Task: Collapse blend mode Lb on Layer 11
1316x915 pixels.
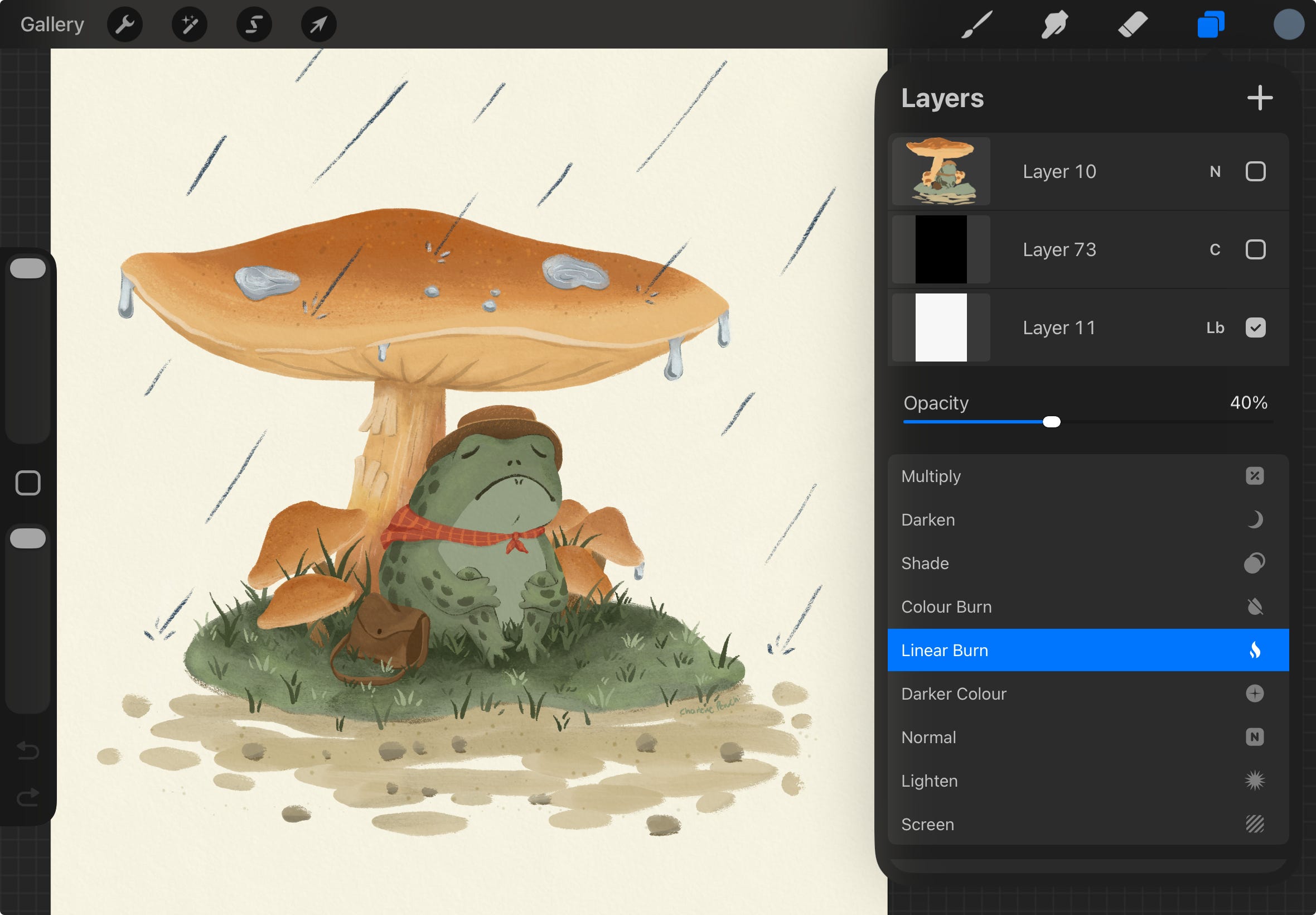Action: pos(1215,328)
